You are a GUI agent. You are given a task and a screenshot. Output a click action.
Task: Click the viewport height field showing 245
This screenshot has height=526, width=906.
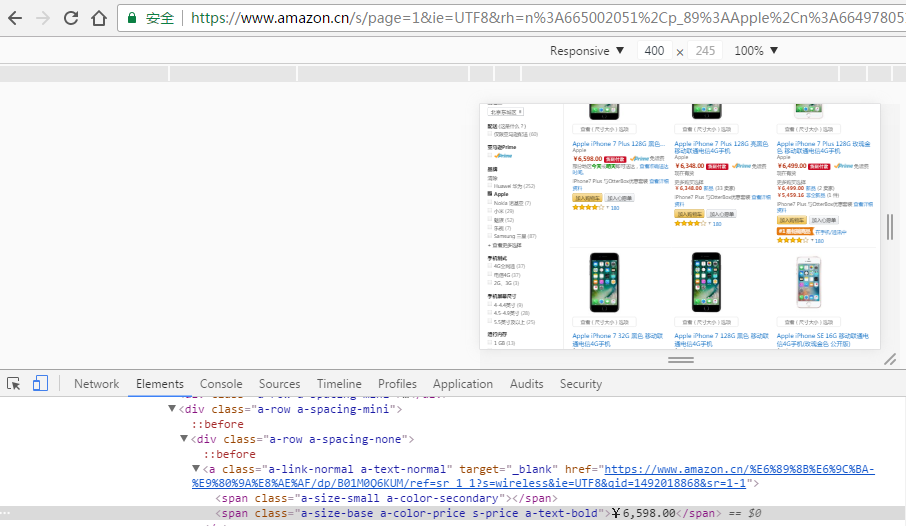706,51
